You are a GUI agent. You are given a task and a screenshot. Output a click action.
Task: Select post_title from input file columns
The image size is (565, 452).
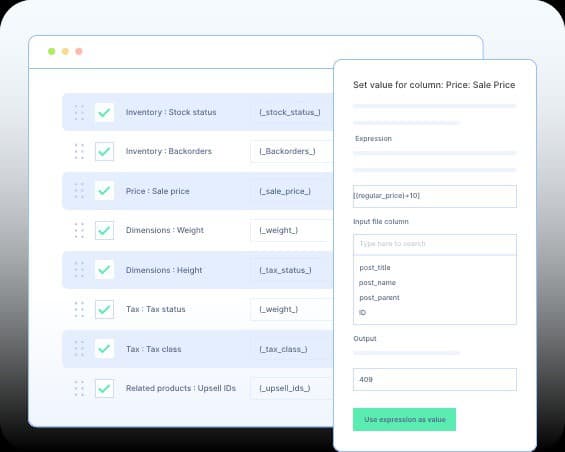pos(375,267)
